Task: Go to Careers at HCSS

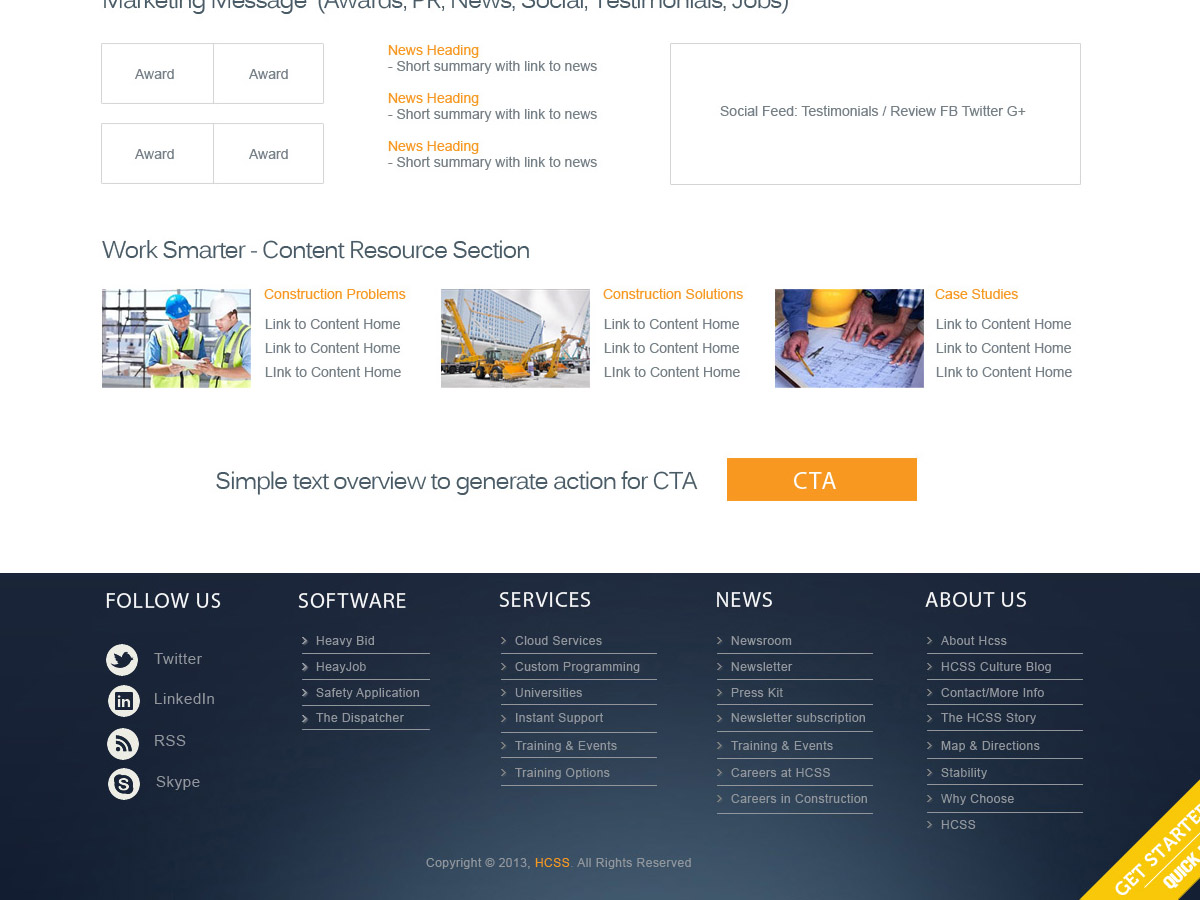Action: (x=780, y=773)
